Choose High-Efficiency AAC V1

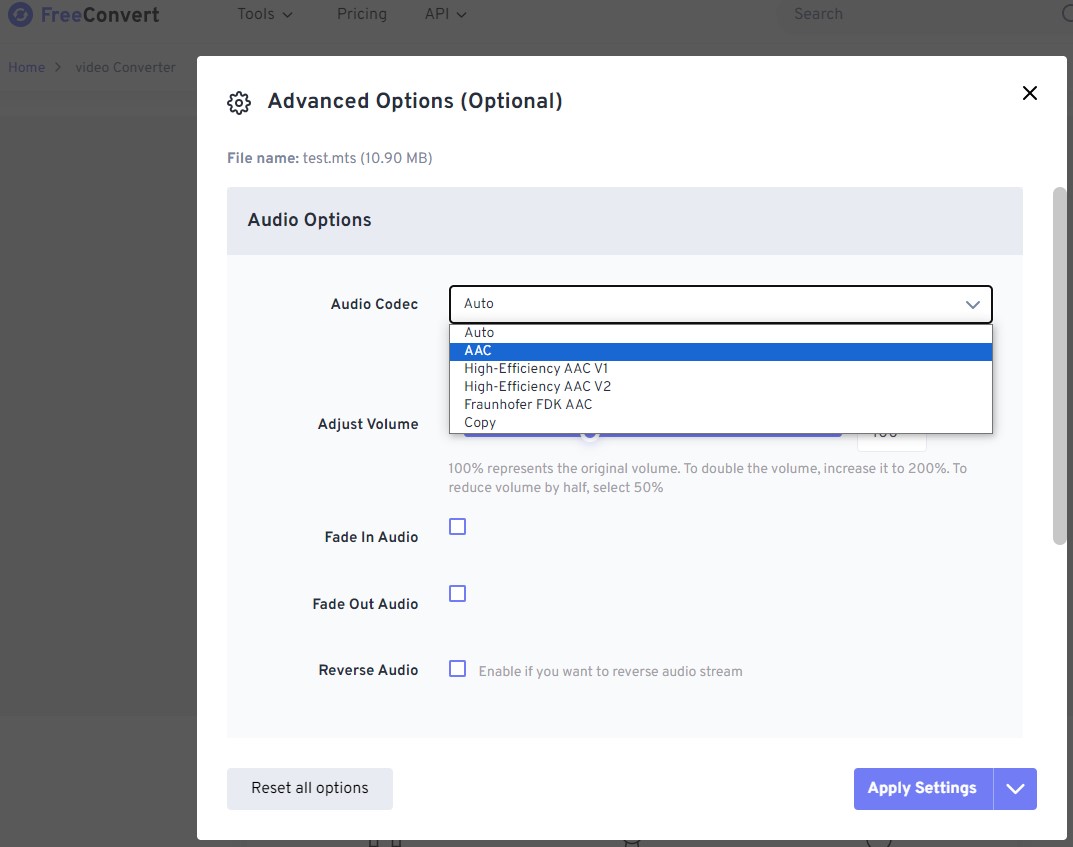click(x=721, y=369)
